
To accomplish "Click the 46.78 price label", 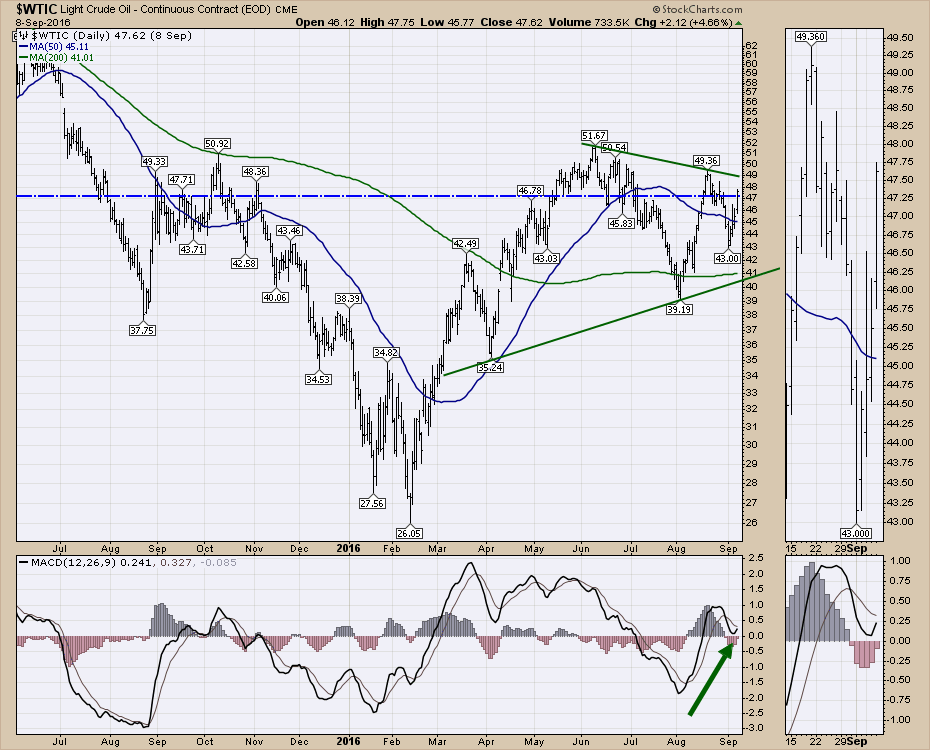I will click(x=530, y=190).
